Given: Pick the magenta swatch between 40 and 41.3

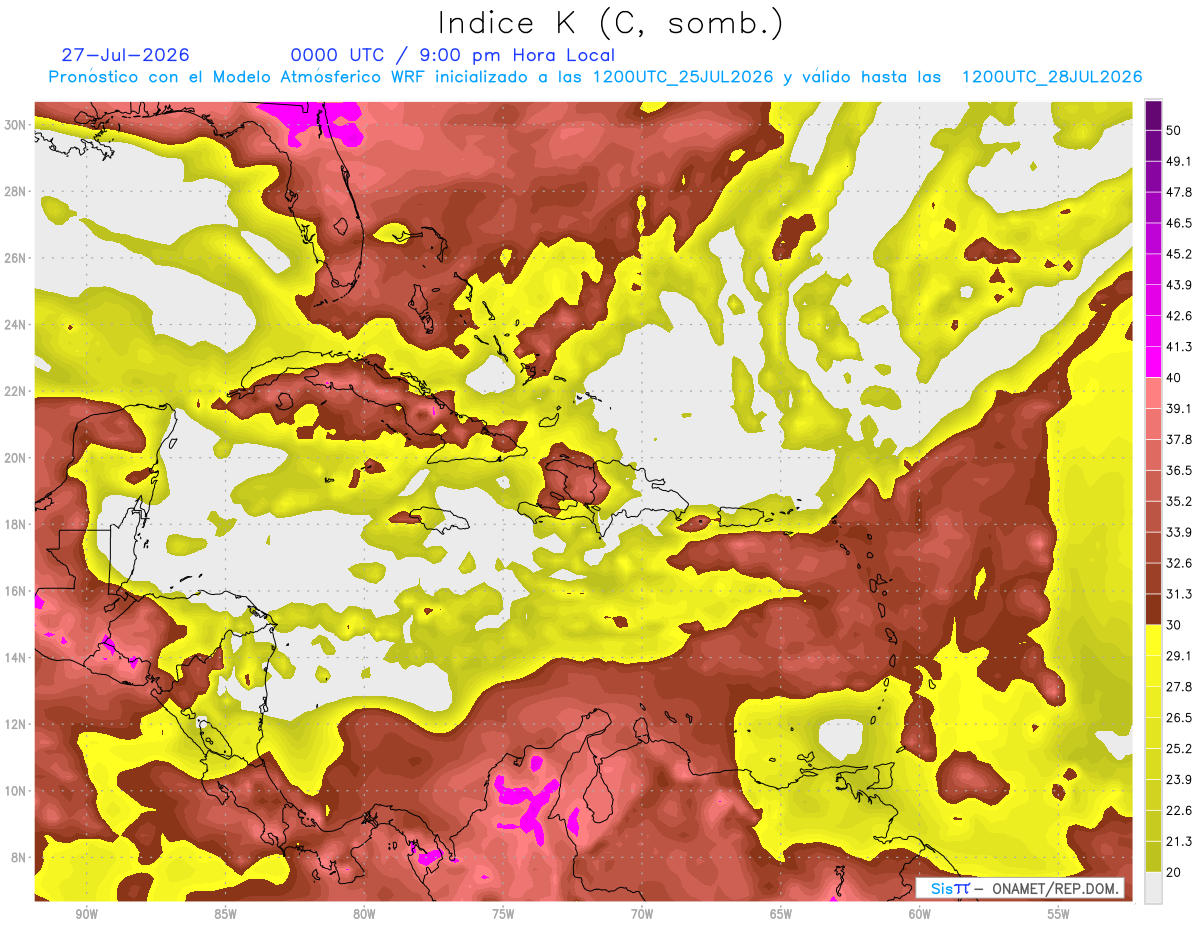Looking at the screenshot, I should point(1153,361).
